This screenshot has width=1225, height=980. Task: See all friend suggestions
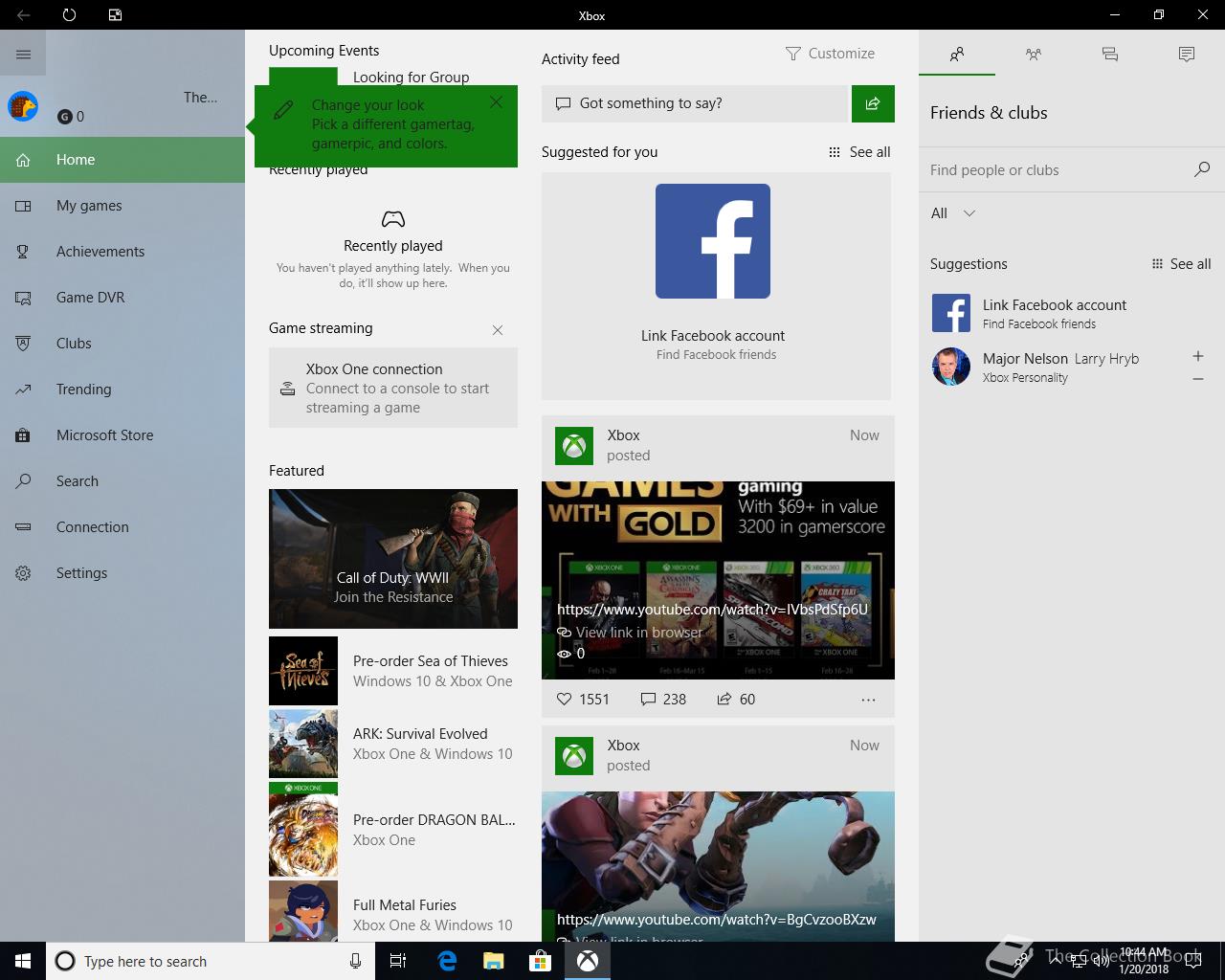coord(1182,264)
